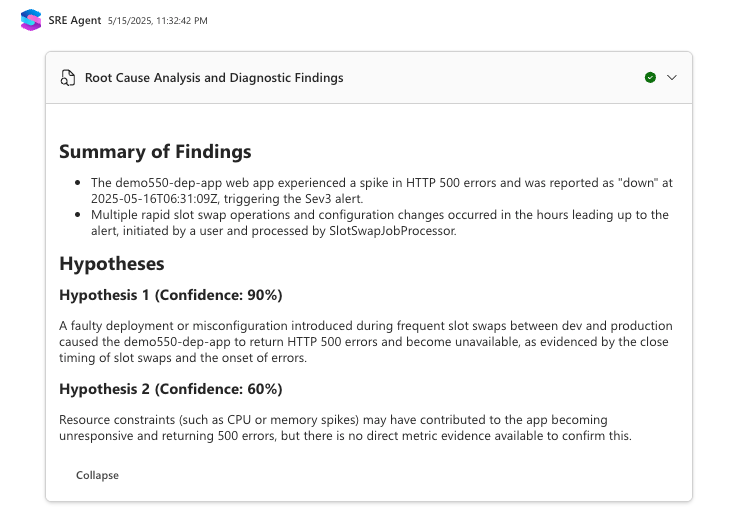
Task: Click the 11:32:42 PM message timestamp
Action: pyautogui.click(x=158, y=21)
